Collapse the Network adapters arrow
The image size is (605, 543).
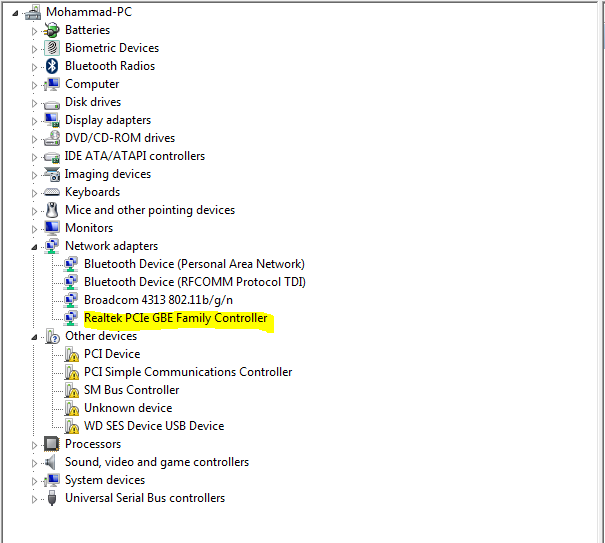tap(34, 247)
